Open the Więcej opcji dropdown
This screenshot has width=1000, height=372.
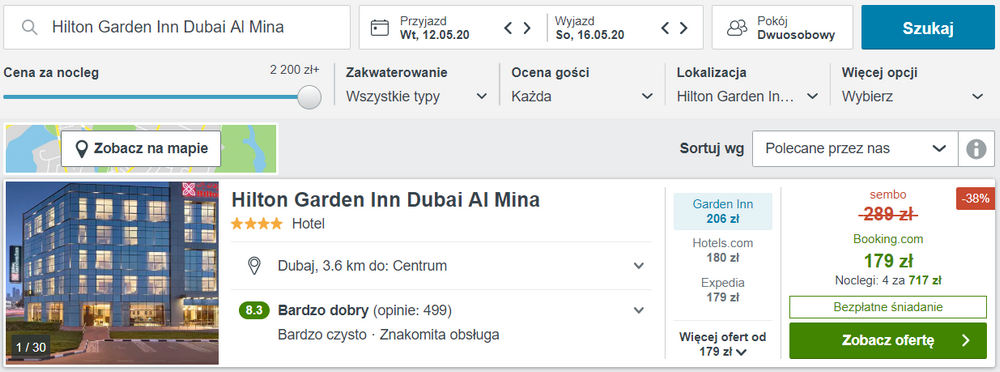click(913, 97)
